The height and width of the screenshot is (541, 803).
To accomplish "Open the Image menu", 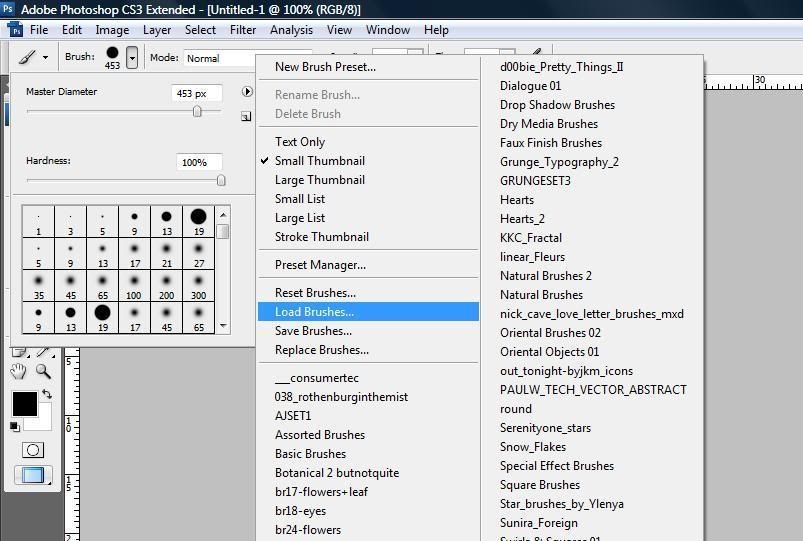I will [112, 30].
